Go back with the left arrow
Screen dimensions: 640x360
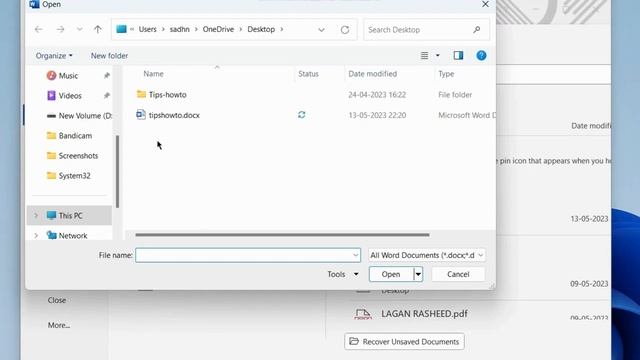click(39, 29)
